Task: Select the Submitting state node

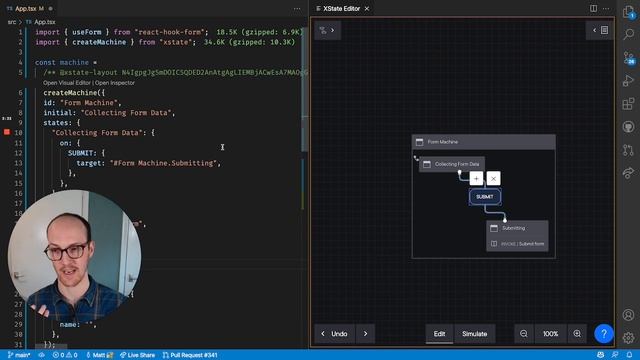Action: click(517, 228)
